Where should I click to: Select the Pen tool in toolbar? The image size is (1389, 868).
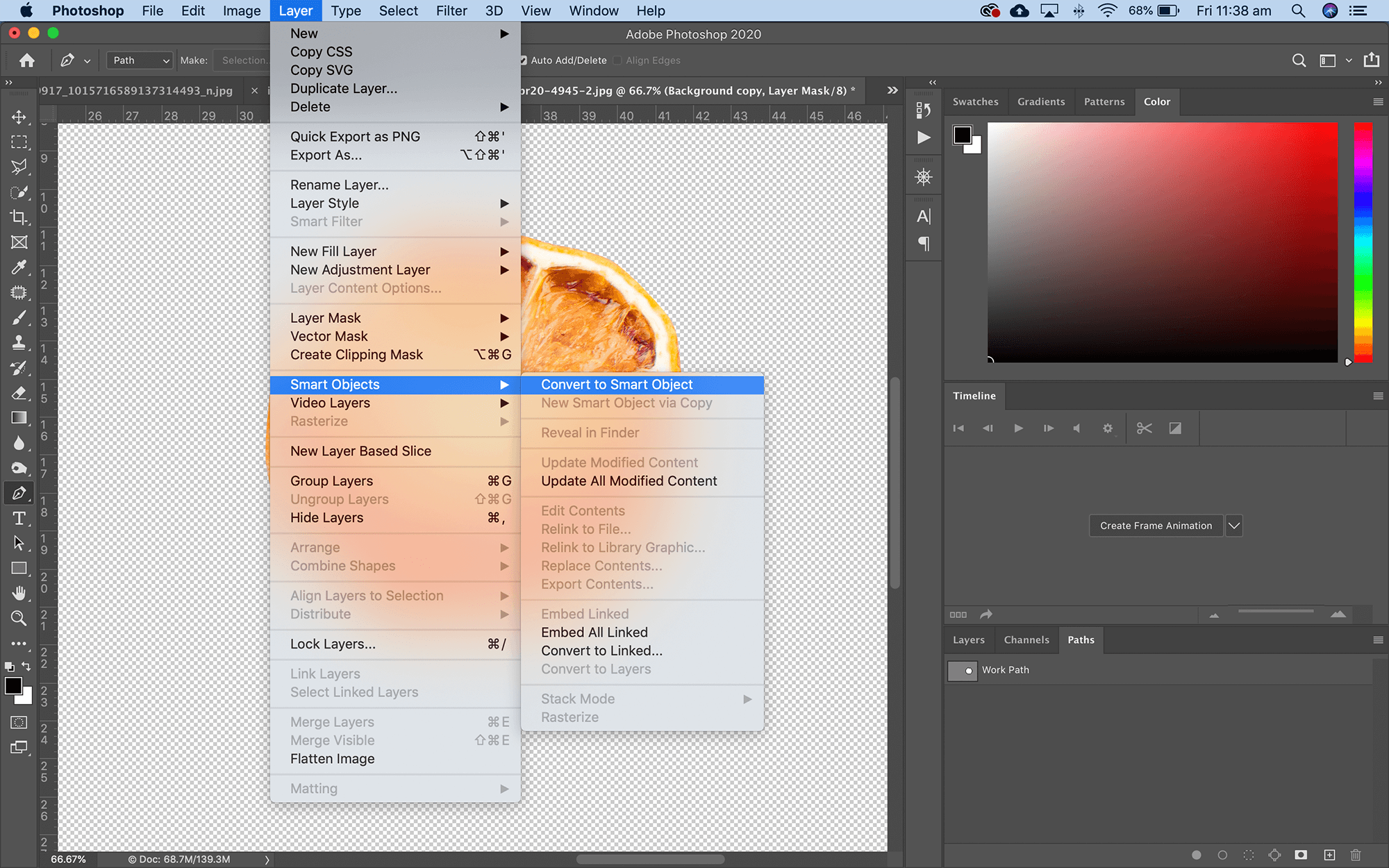click(19, 493)
